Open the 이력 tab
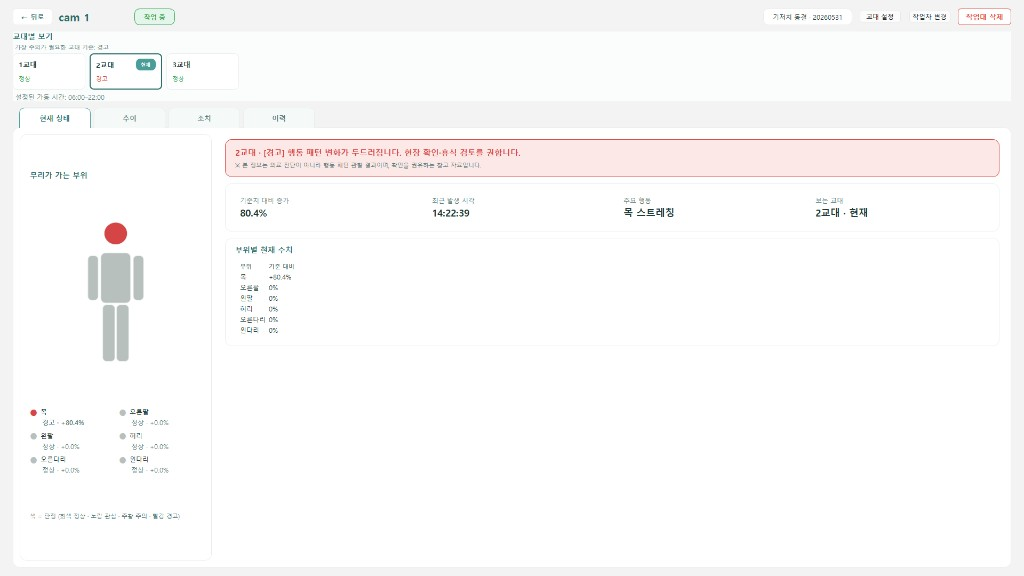Screen dimensions: 1024x576 tap(279, 118)
